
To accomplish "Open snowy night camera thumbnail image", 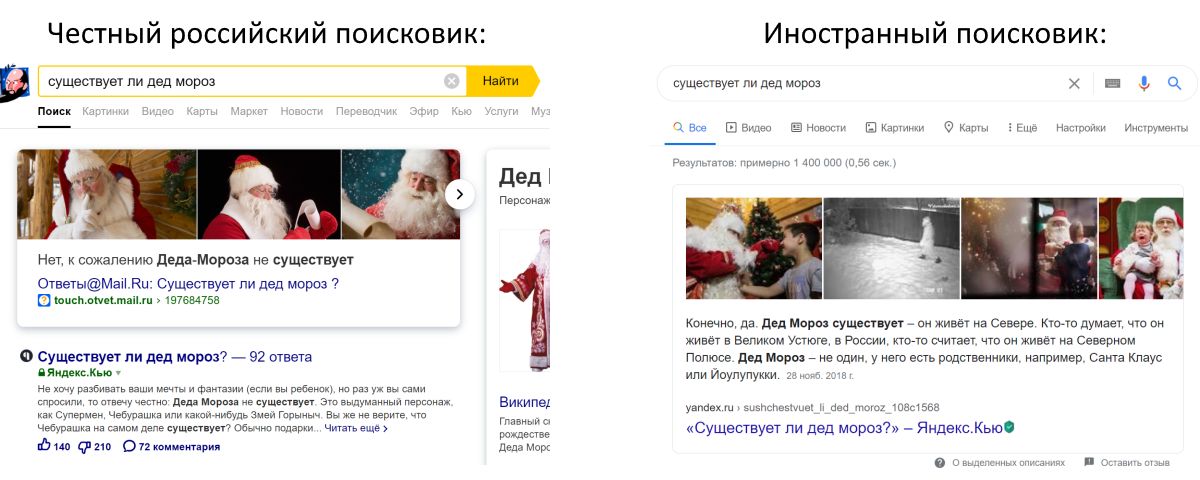I will click(891, 248).
